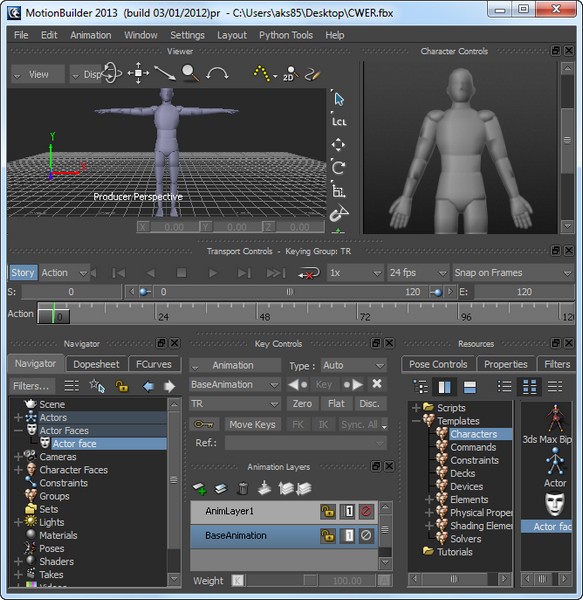Activate the Translate tool in viewer sidebar
The height and width of the screenshot is (600, 583).
338,145
